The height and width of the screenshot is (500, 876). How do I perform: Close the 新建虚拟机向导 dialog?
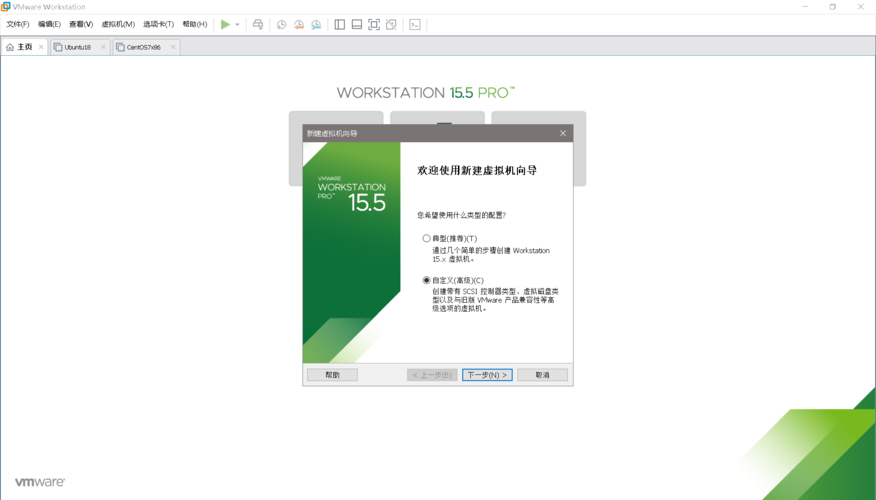563,133
